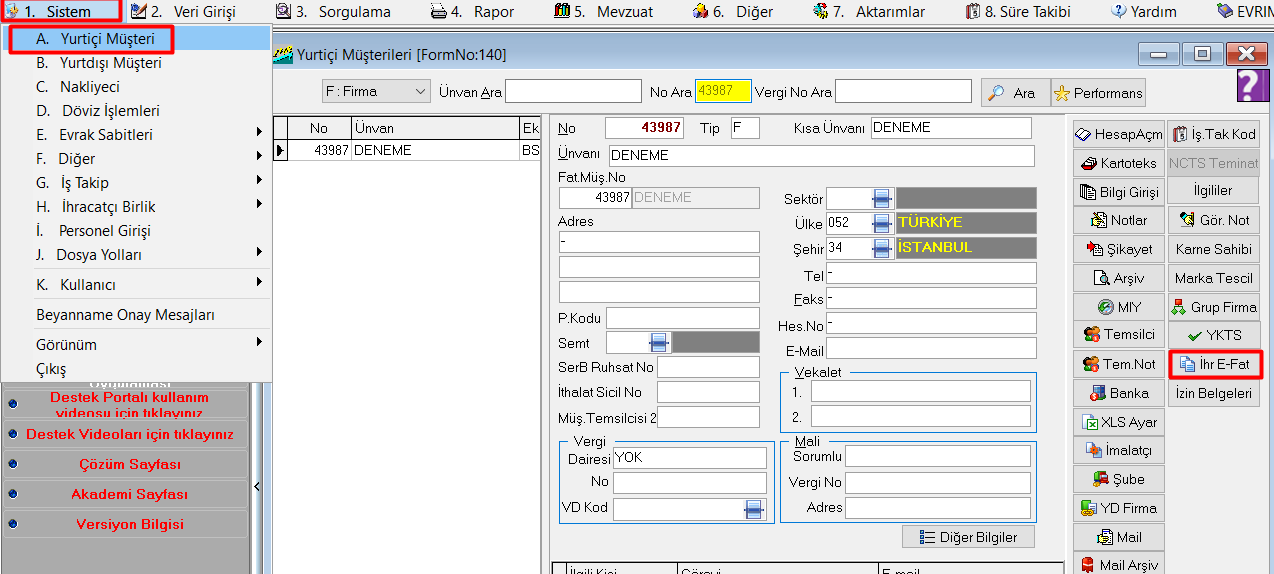Click the Diğer Bilgiler button
1274x574 pixels.
[x=968, y=537]
